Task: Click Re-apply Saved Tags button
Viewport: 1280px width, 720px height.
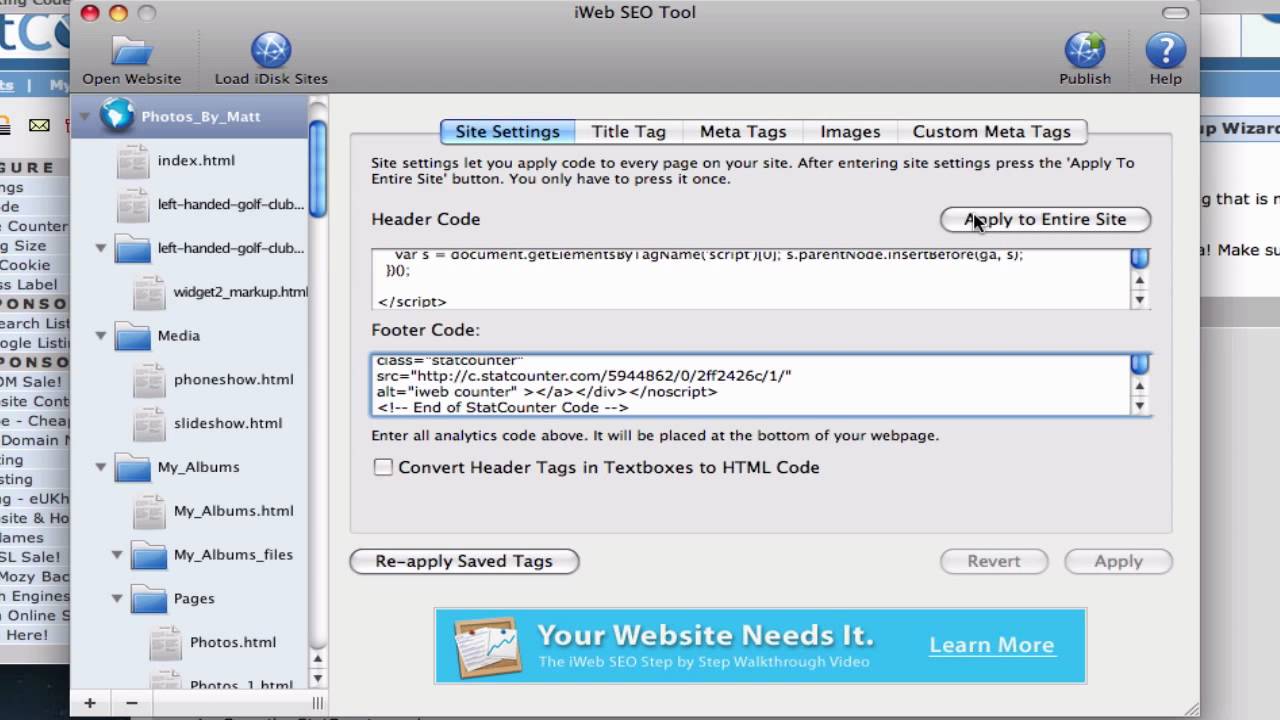Action: (x=464, y=561)
